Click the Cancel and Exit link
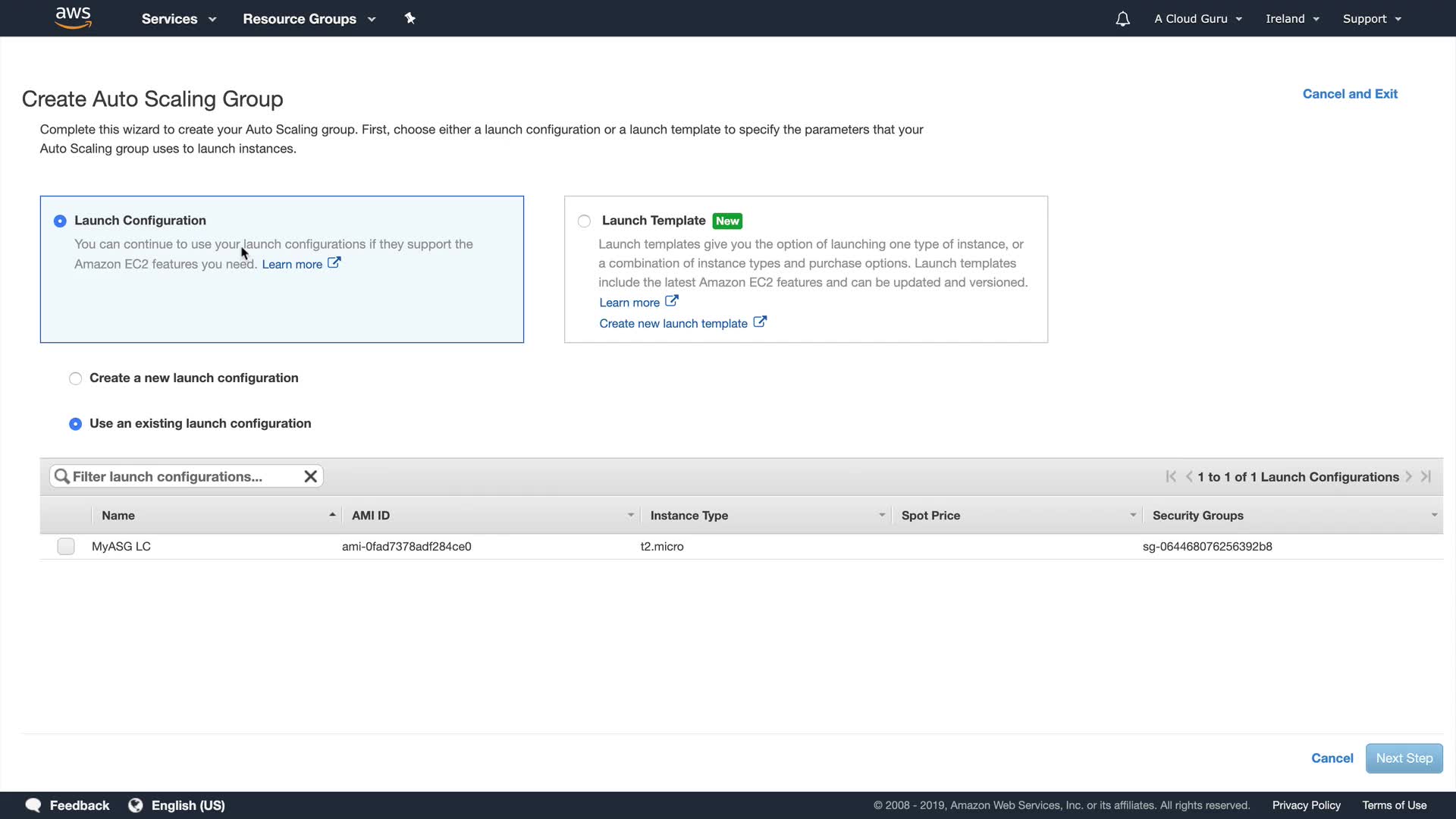1456x819 pixels. [1350, 94]
